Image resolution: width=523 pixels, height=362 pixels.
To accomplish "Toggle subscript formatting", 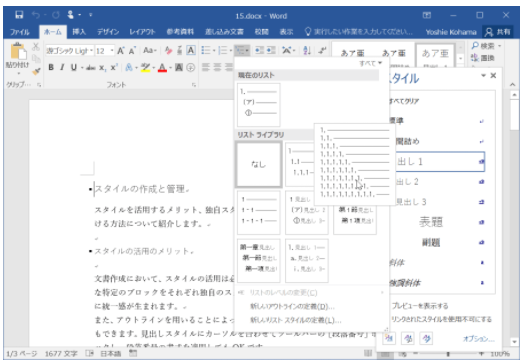I will click(x=103, y=68).
